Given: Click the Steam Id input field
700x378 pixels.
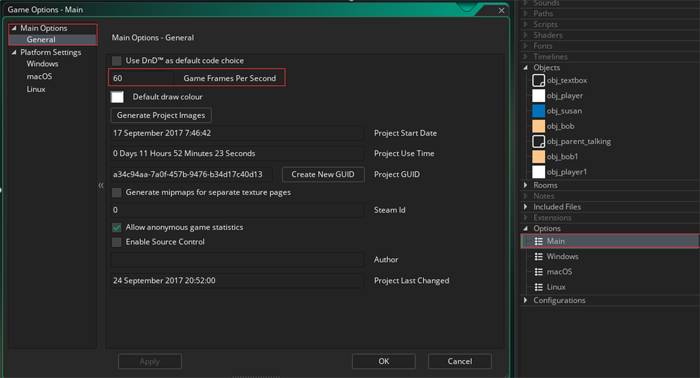Looking at the screenshot, I should click(238, 210).
